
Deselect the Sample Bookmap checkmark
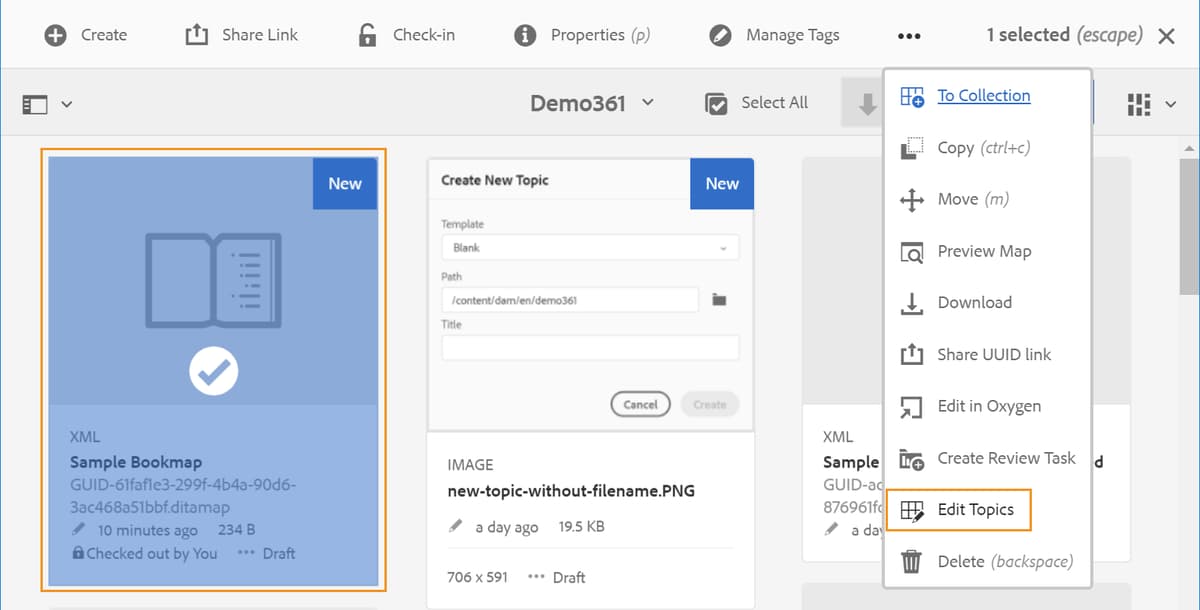pyautogui.click(x=213, y=370)
